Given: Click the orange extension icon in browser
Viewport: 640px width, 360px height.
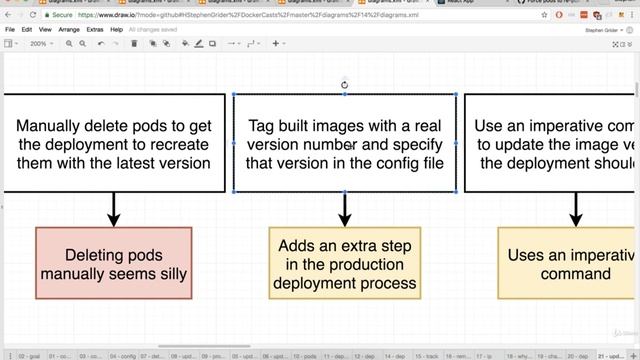Looking at the screenshot, I should 584,15.
